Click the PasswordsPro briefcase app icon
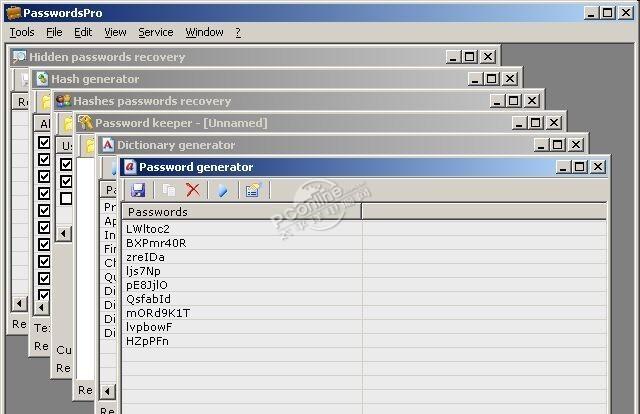This screenshot has height=414, width=640. (x=13, y=13)
